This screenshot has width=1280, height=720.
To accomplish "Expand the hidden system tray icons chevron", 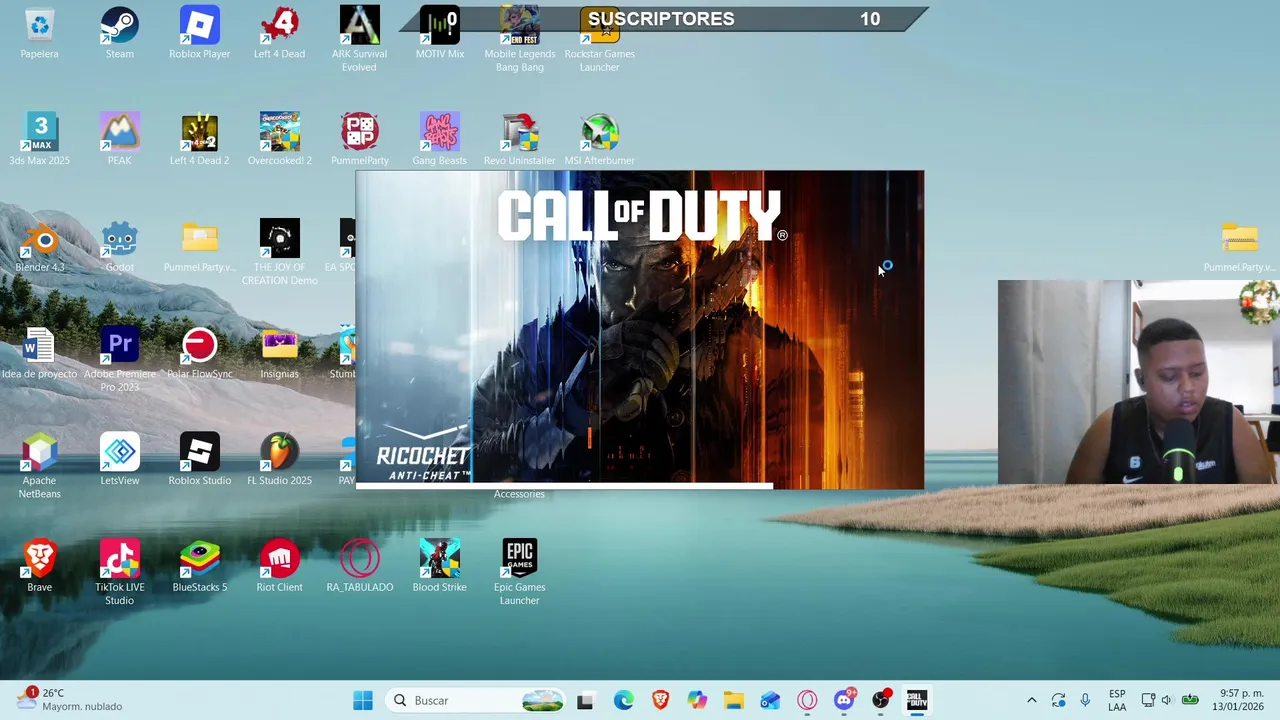I will [1031, 700].
